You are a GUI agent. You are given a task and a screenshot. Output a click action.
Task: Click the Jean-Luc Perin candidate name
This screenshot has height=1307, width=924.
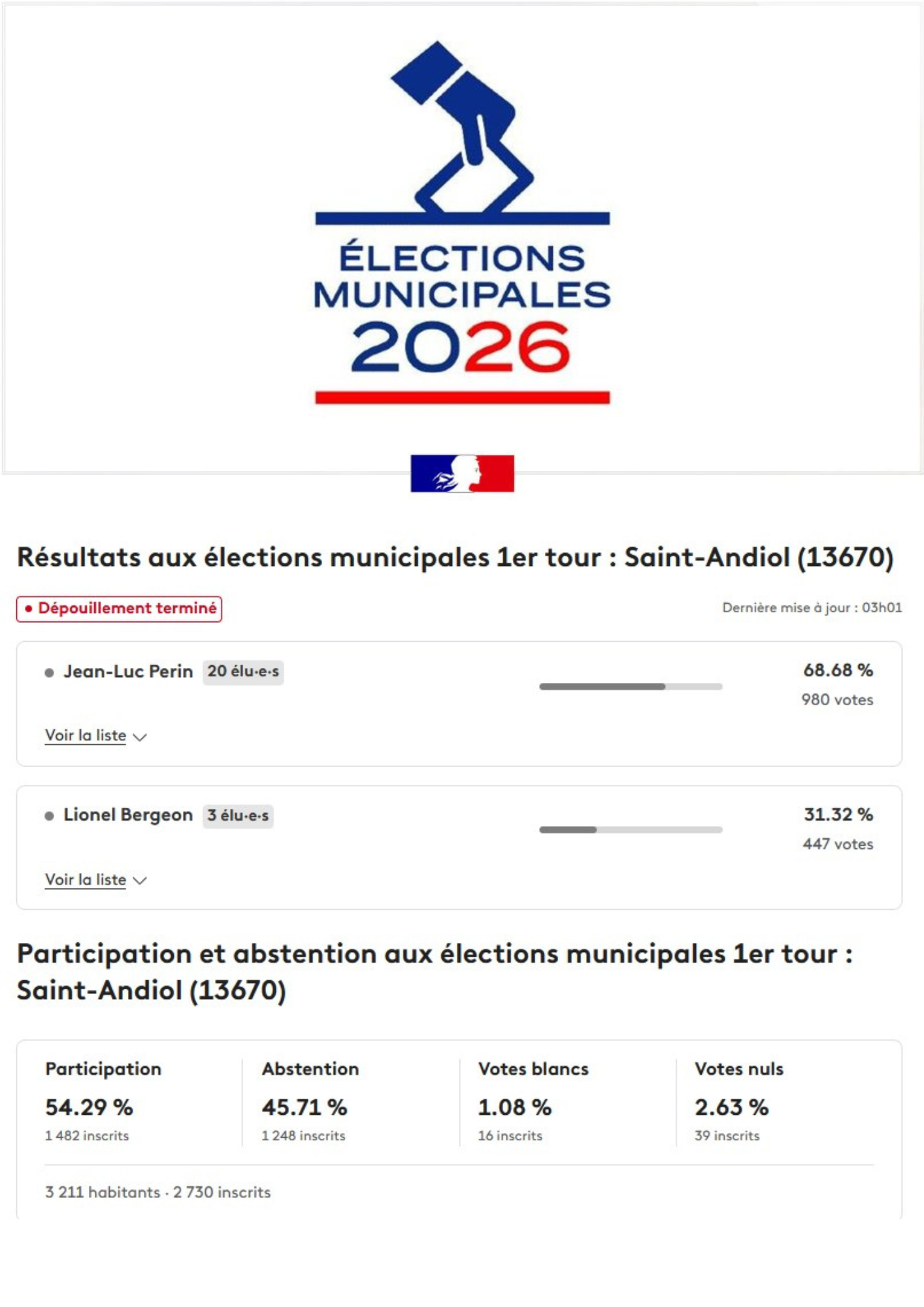[x=128, y=672]
